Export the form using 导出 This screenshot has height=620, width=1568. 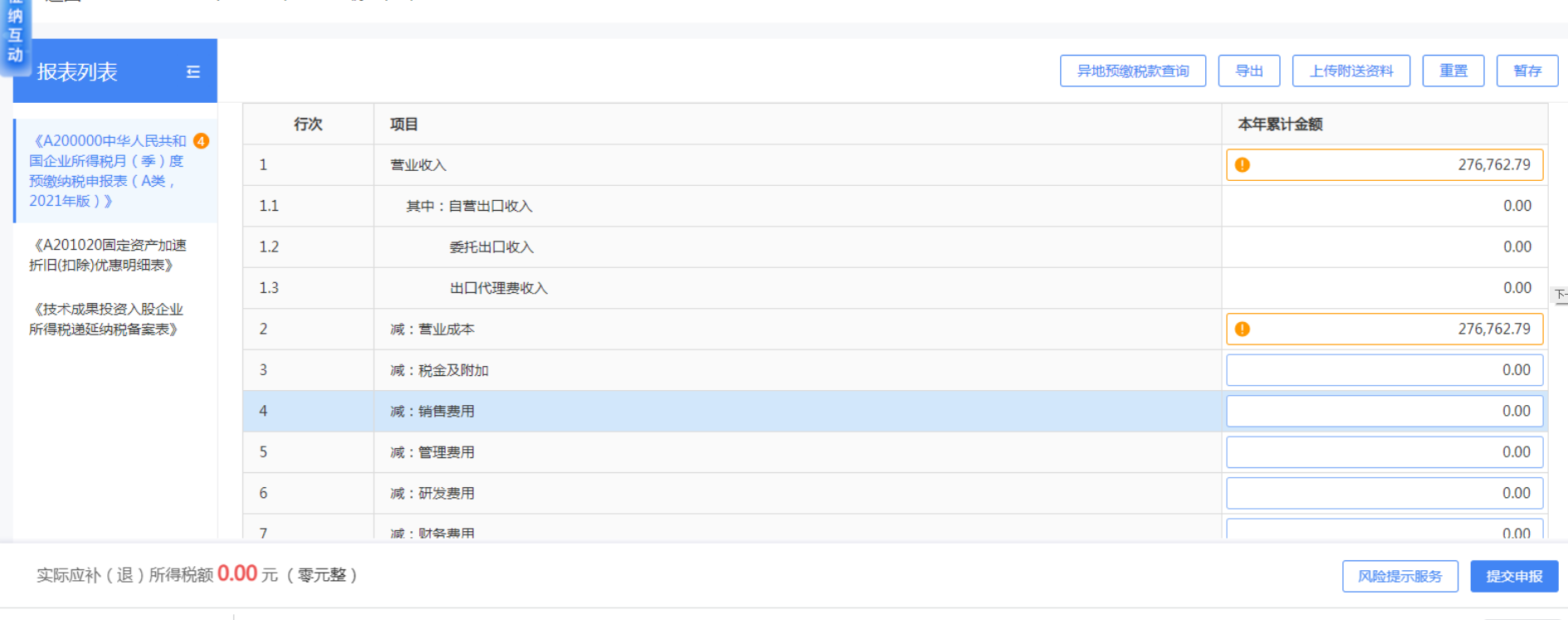coord(1248,71)
